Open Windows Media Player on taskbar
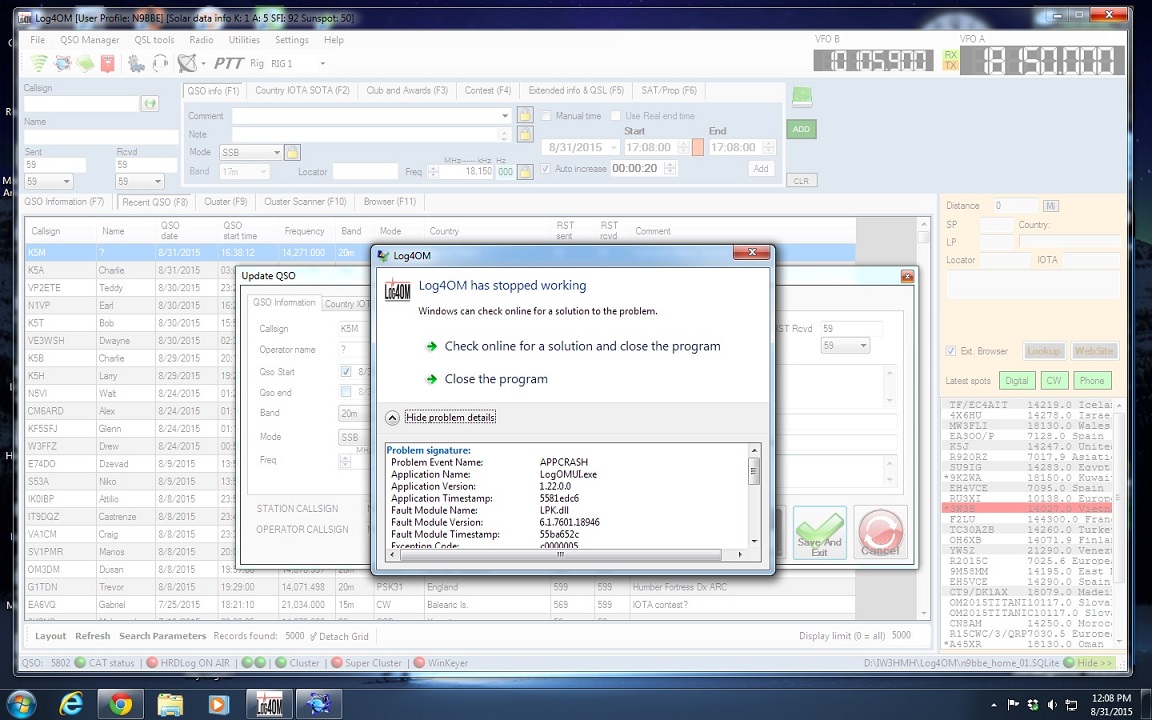Viewport: 1152px width, 720px height. [218, 704]
